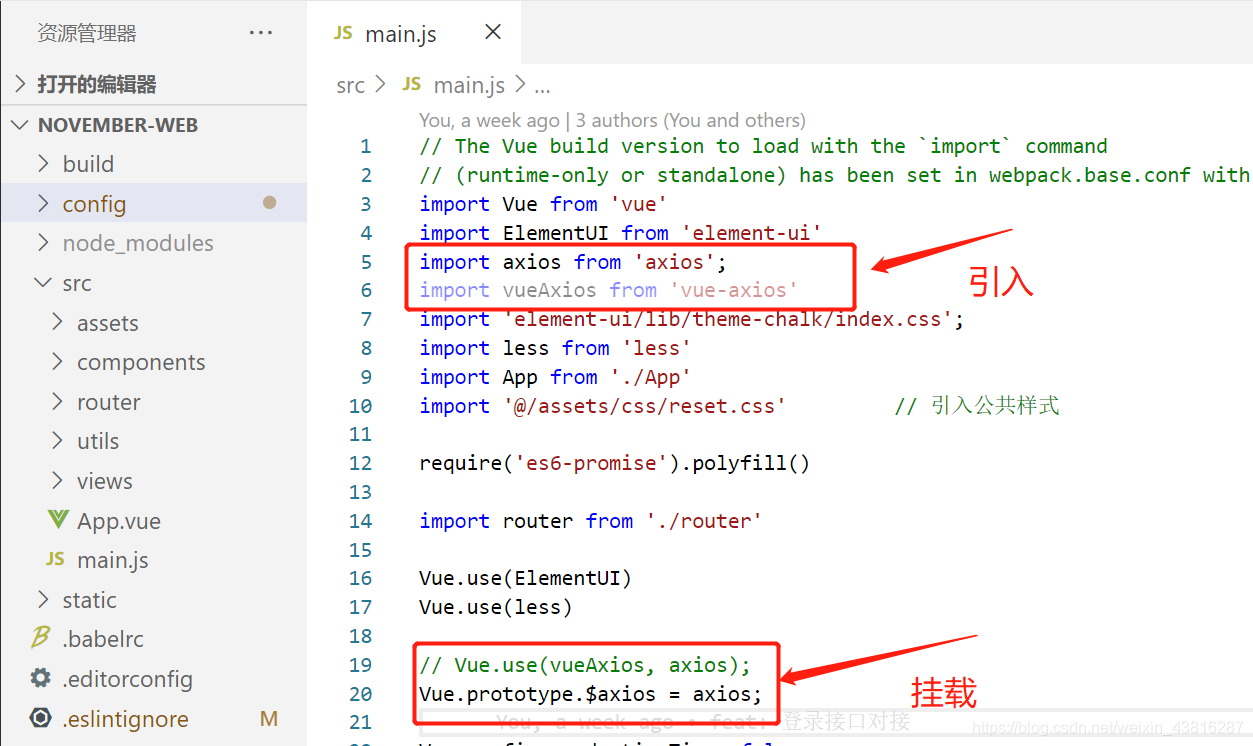Click line number 12 in the gutter
The height and width of the screenshot is (746, 1253).
coord(360,463)
